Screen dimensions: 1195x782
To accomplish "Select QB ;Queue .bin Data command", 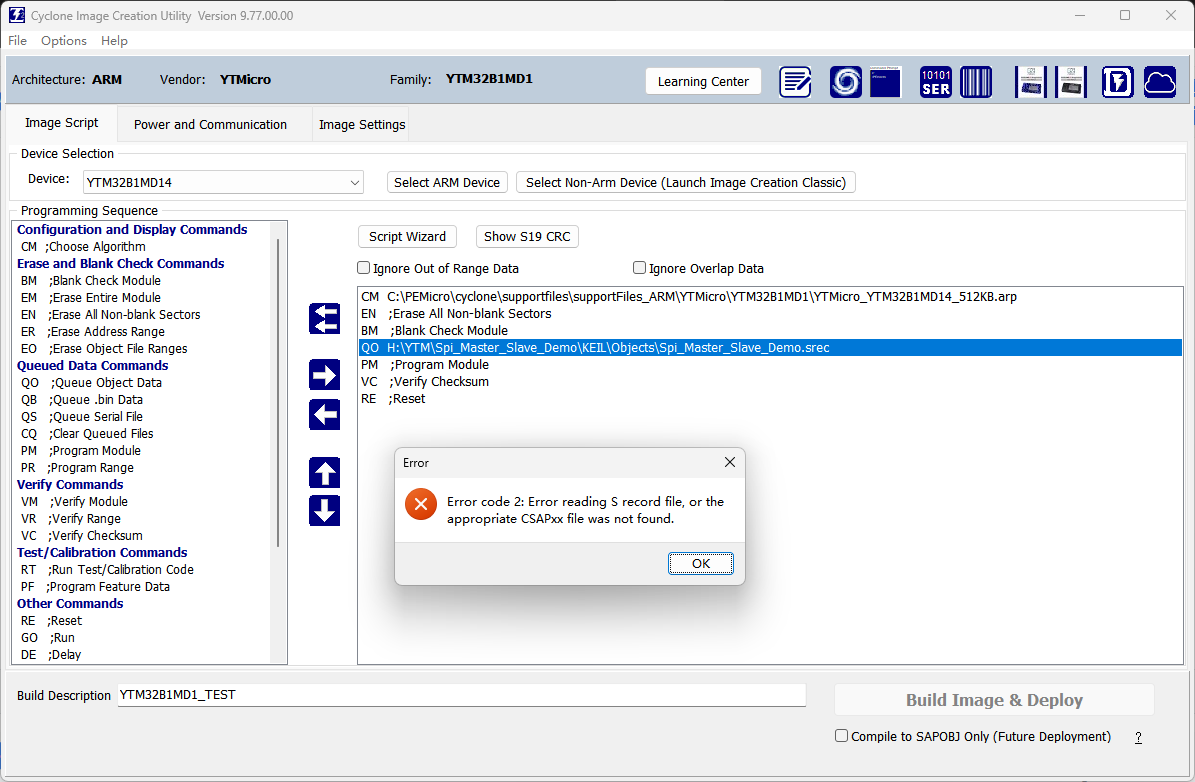I will tap(82, 399).
